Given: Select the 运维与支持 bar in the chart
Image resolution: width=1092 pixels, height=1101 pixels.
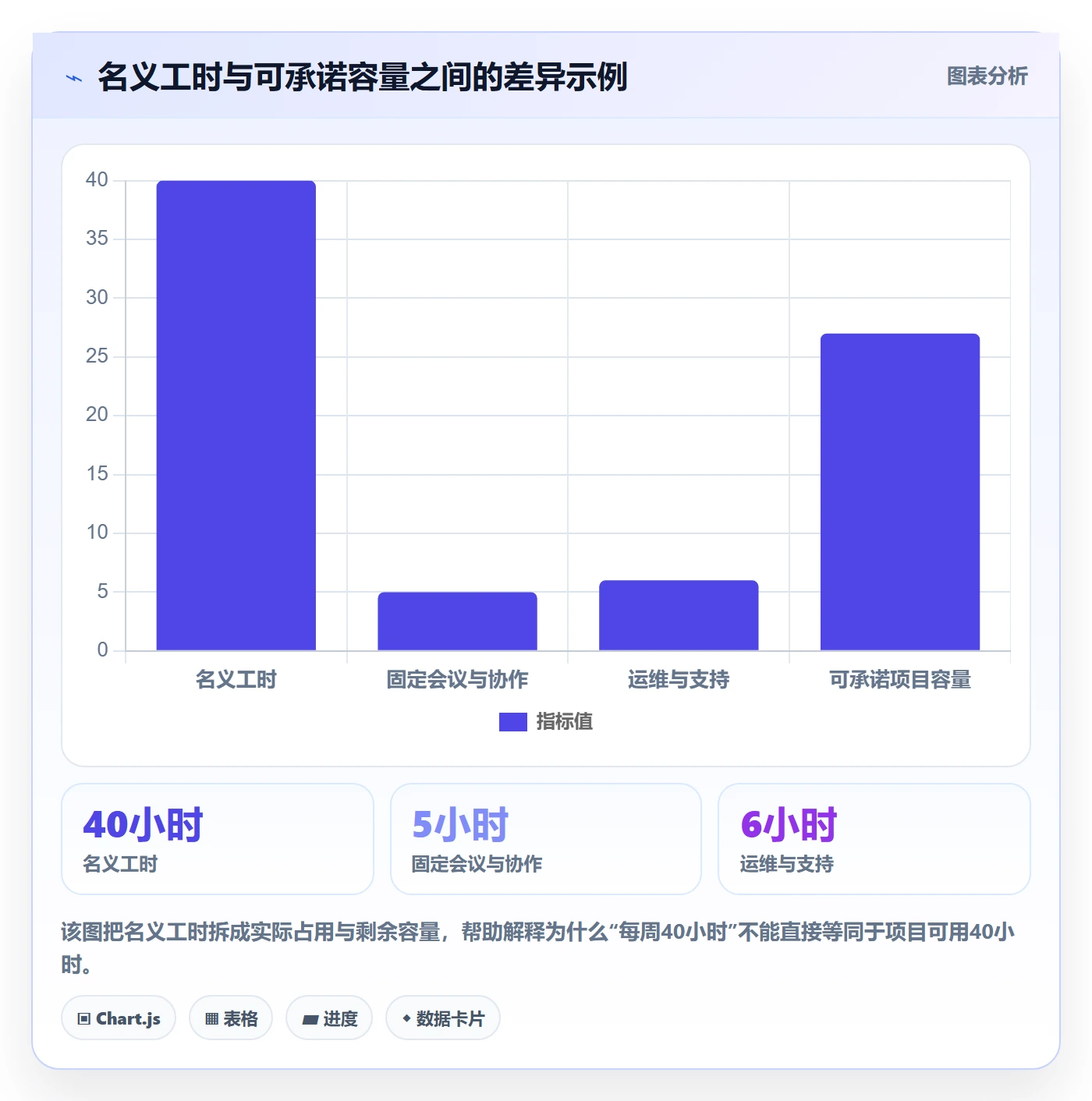Looking at the screenshot, I should point(679,615).
